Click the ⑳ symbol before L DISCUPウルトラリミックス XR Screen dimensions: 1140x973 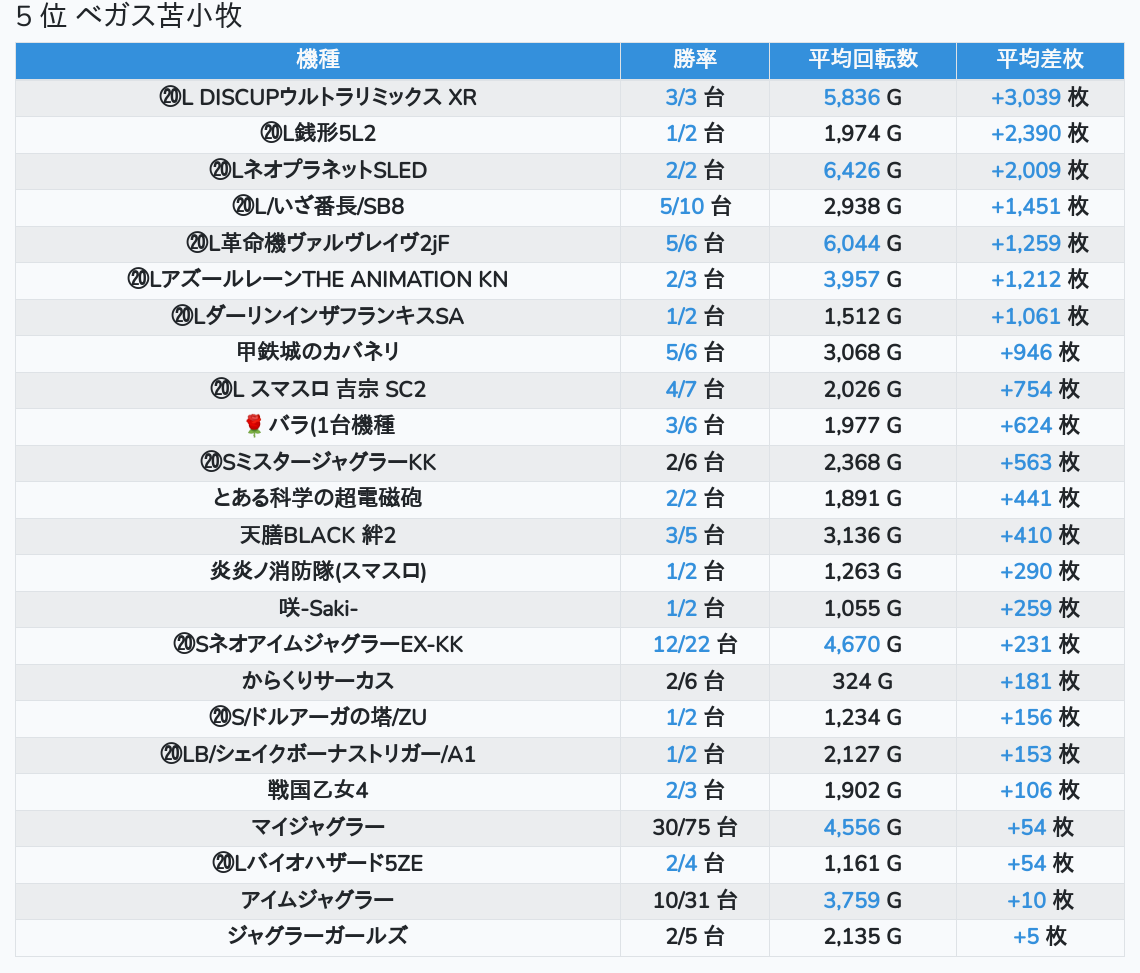pos(169,98)
